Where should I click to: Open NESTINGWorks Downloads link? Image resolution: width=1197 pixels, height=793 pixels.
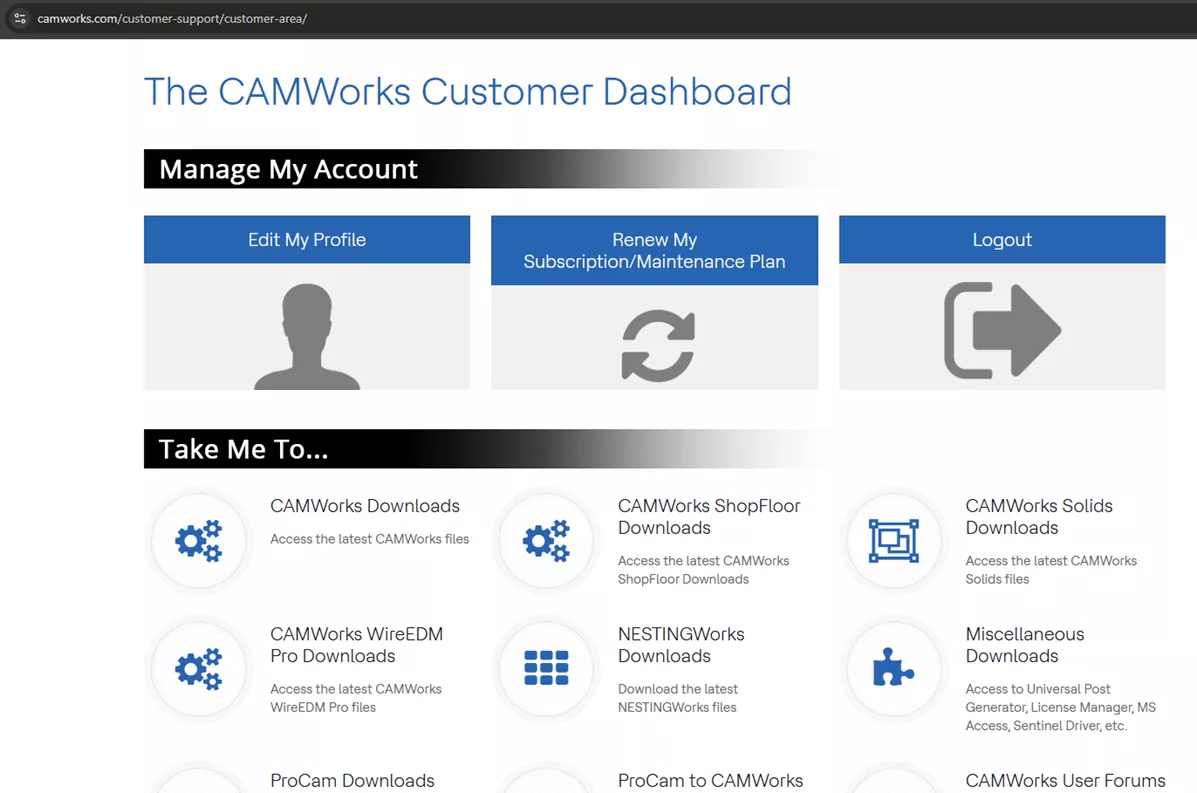click(681, 645)
